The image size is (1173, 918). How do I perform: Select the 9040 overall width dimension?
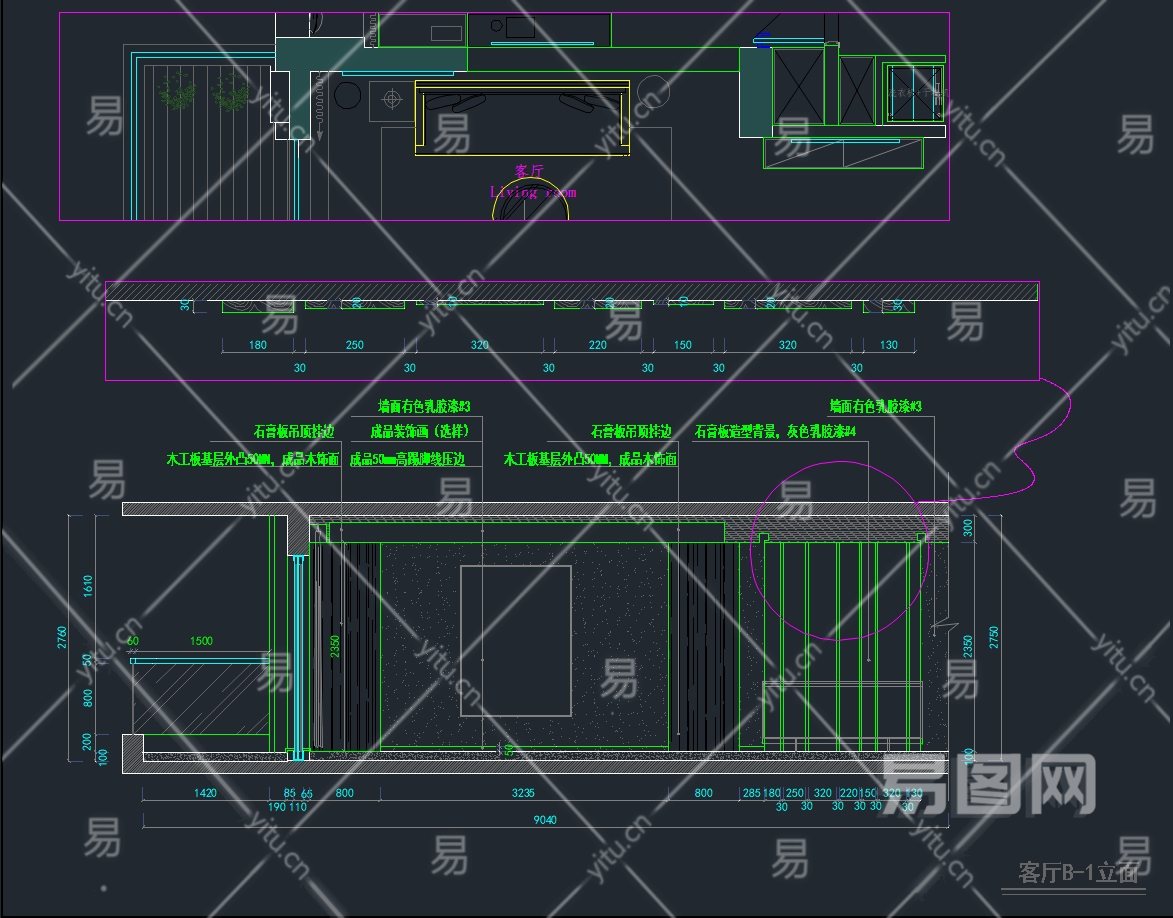[x=545, y=819]
